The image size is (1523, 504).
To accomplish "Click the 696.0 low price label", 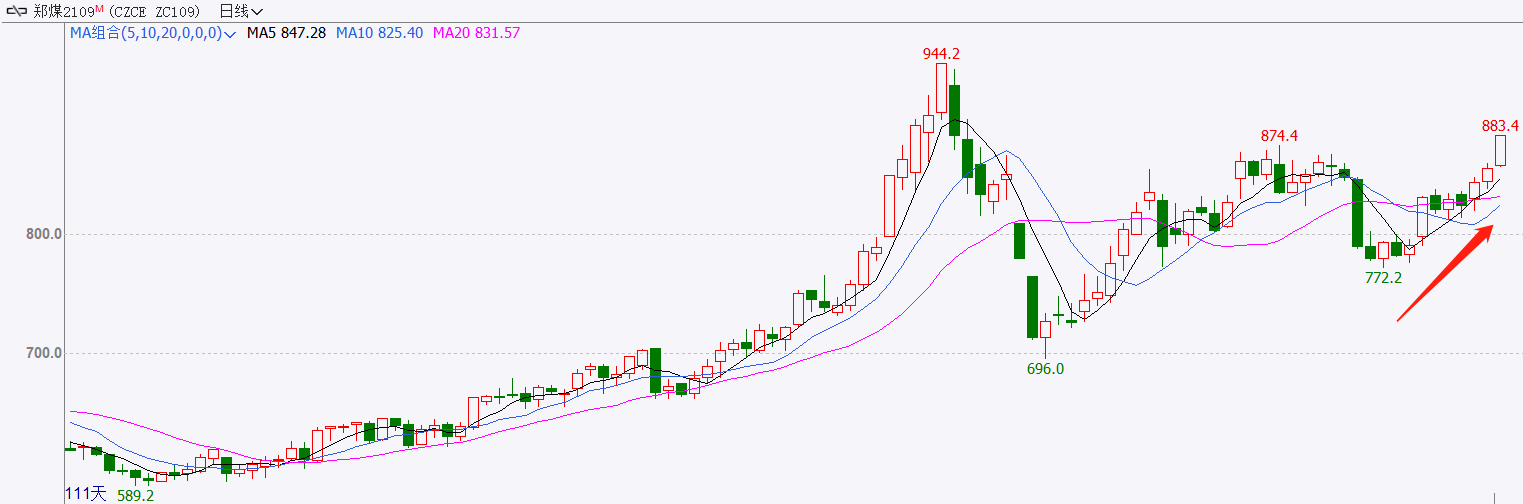I will [x=1046, y=368].
